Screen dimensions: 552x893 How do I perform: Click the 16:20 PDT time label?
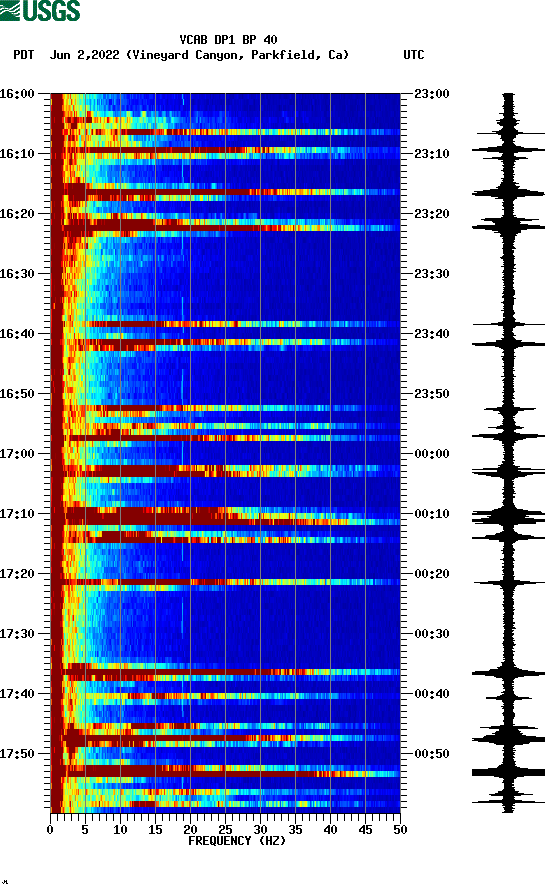tap(17, 214)
